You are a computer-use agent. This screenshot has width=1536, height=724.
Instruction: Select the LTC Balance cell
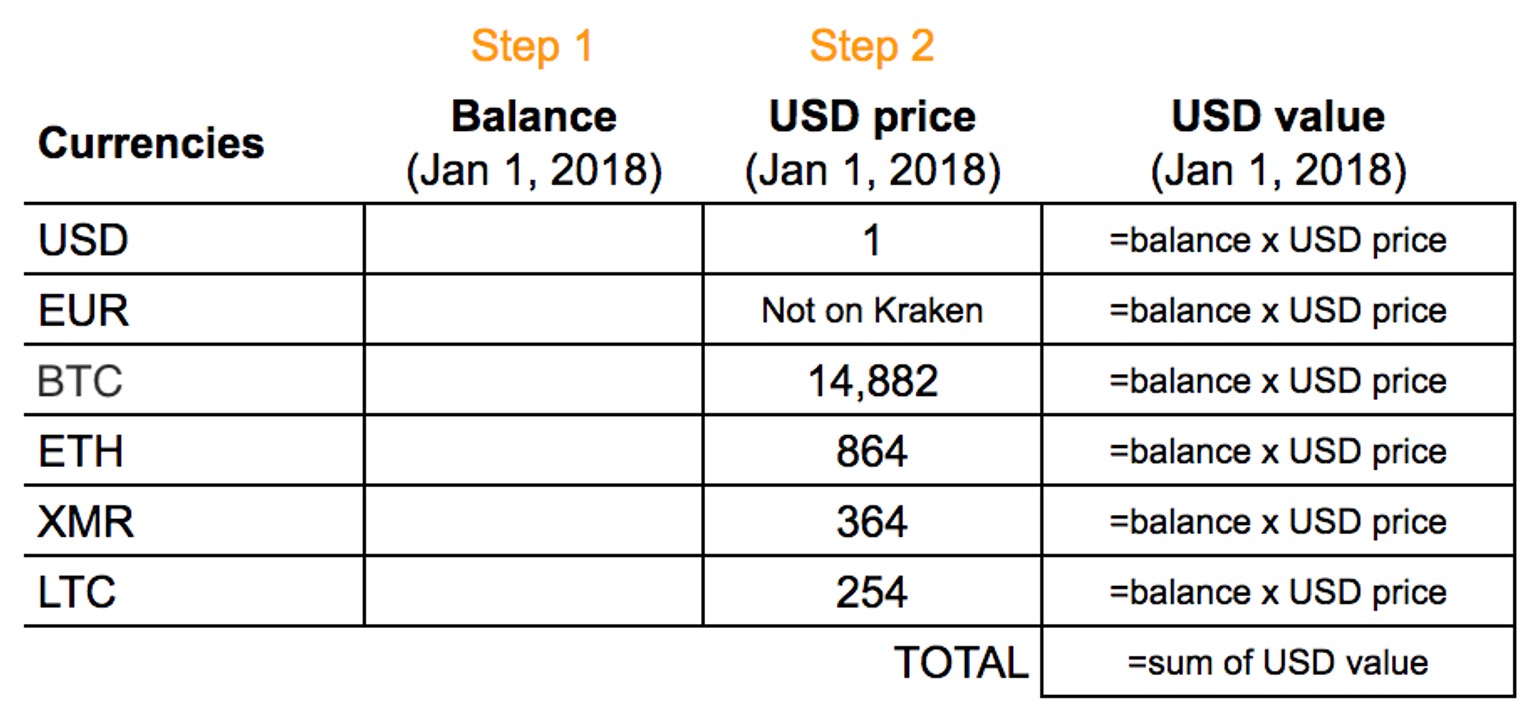(x=533, y=592)
